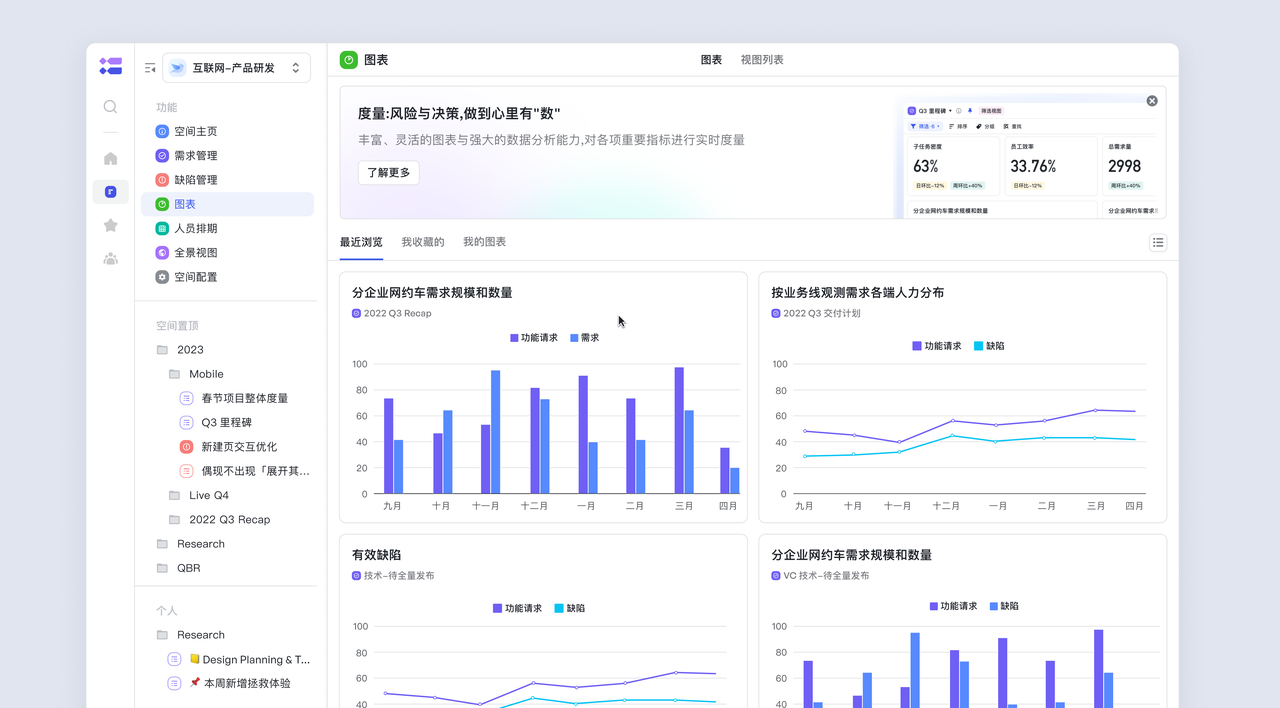Click the 空间主页 sidebar icon
Viewport: 1280px width, 708px height.
[162, 131]
